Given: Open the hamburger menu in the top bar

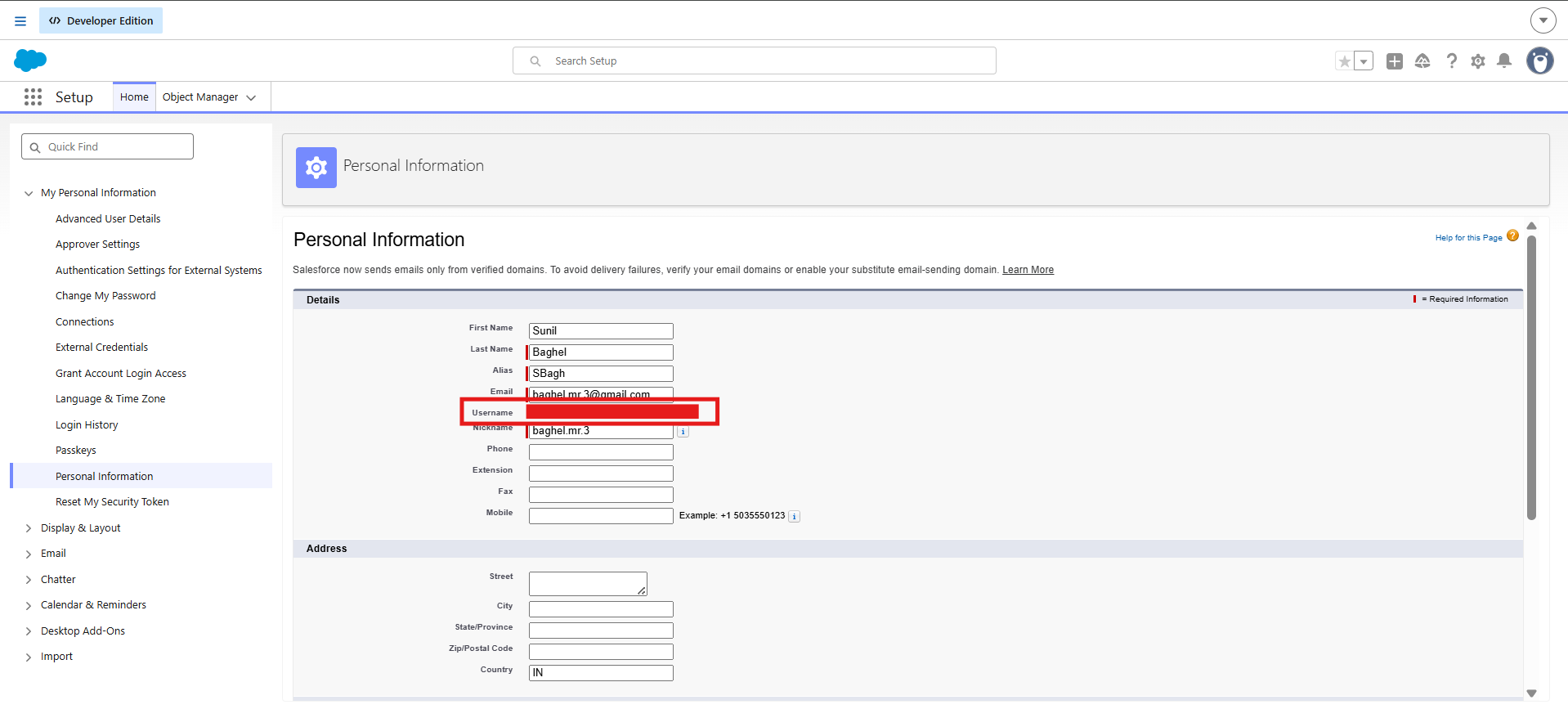Looking at the screenshot, I should click(x=20, y=21).
